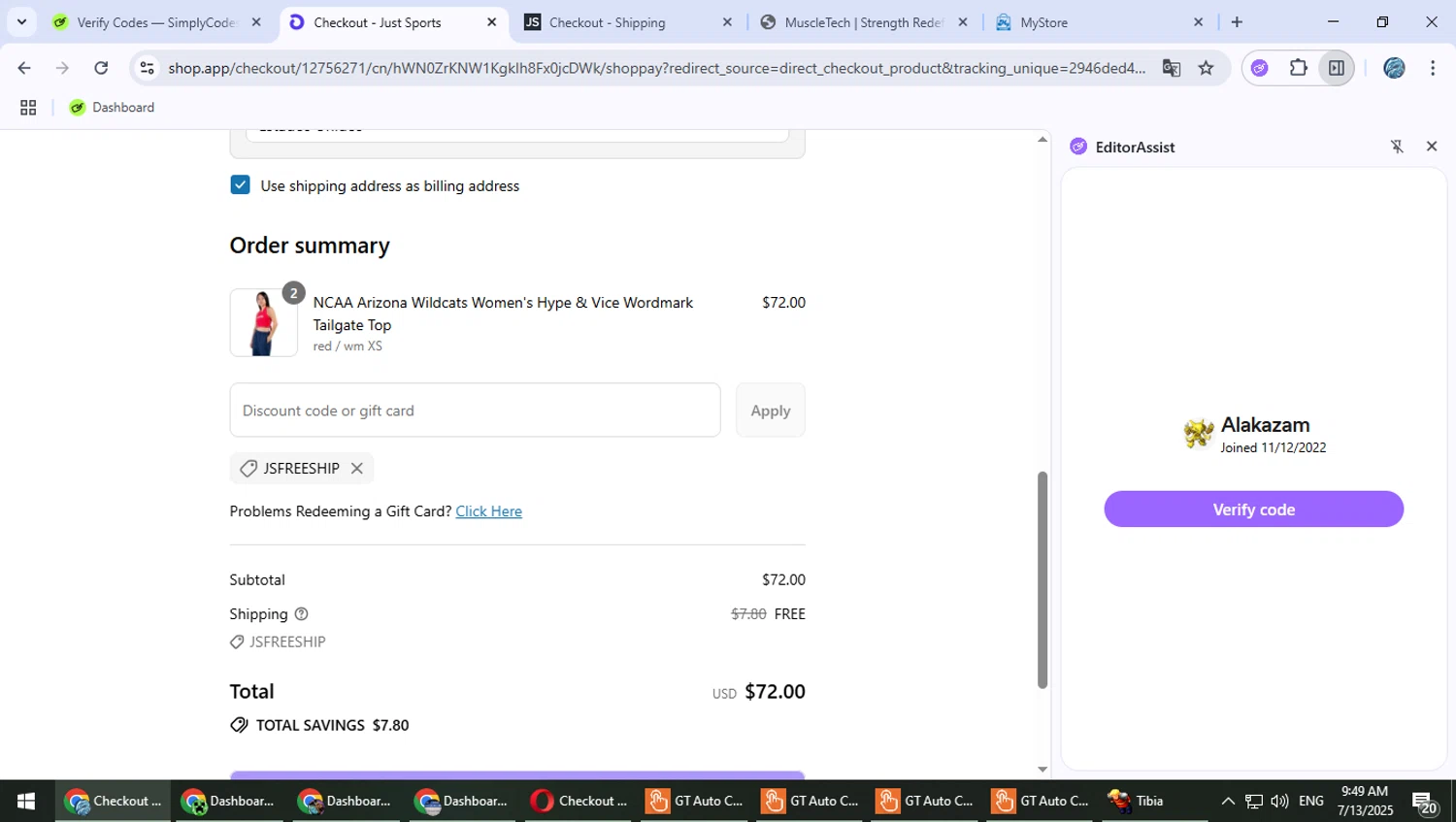Open the notification center icon
Screen dimensions: 1456x822
click(1424, 803)
